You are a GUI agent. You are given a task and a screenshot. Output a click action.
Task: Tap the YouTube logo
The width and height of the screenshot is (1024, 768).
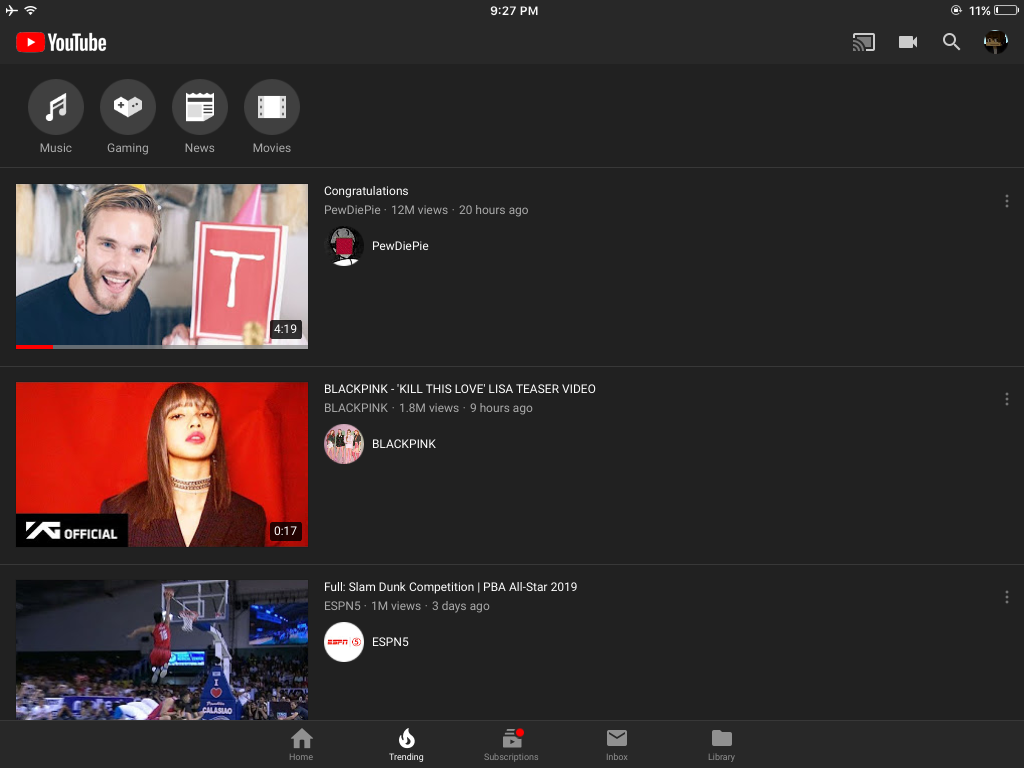[61, 42]
